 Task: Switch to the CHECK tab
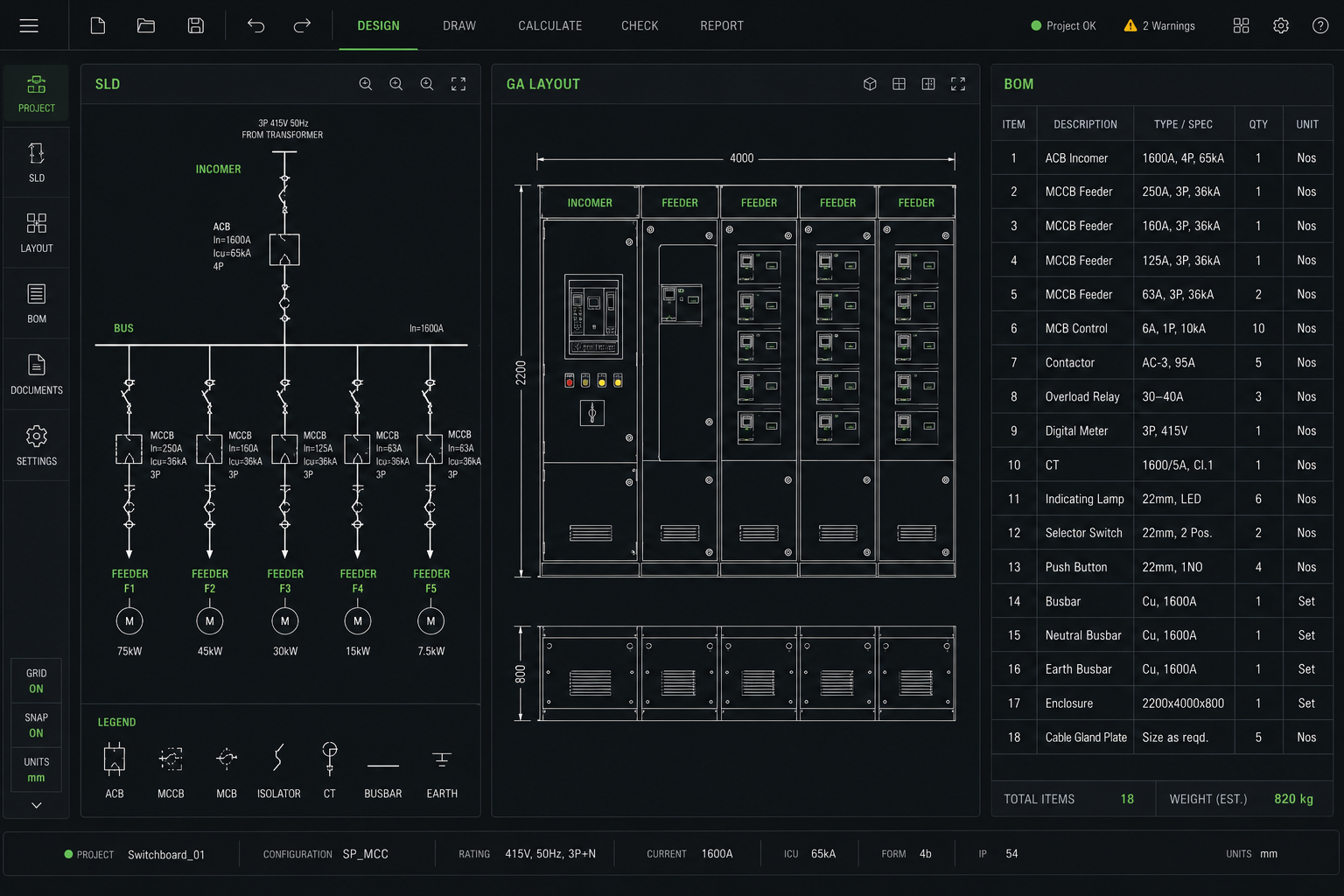(x=640, y=25)
